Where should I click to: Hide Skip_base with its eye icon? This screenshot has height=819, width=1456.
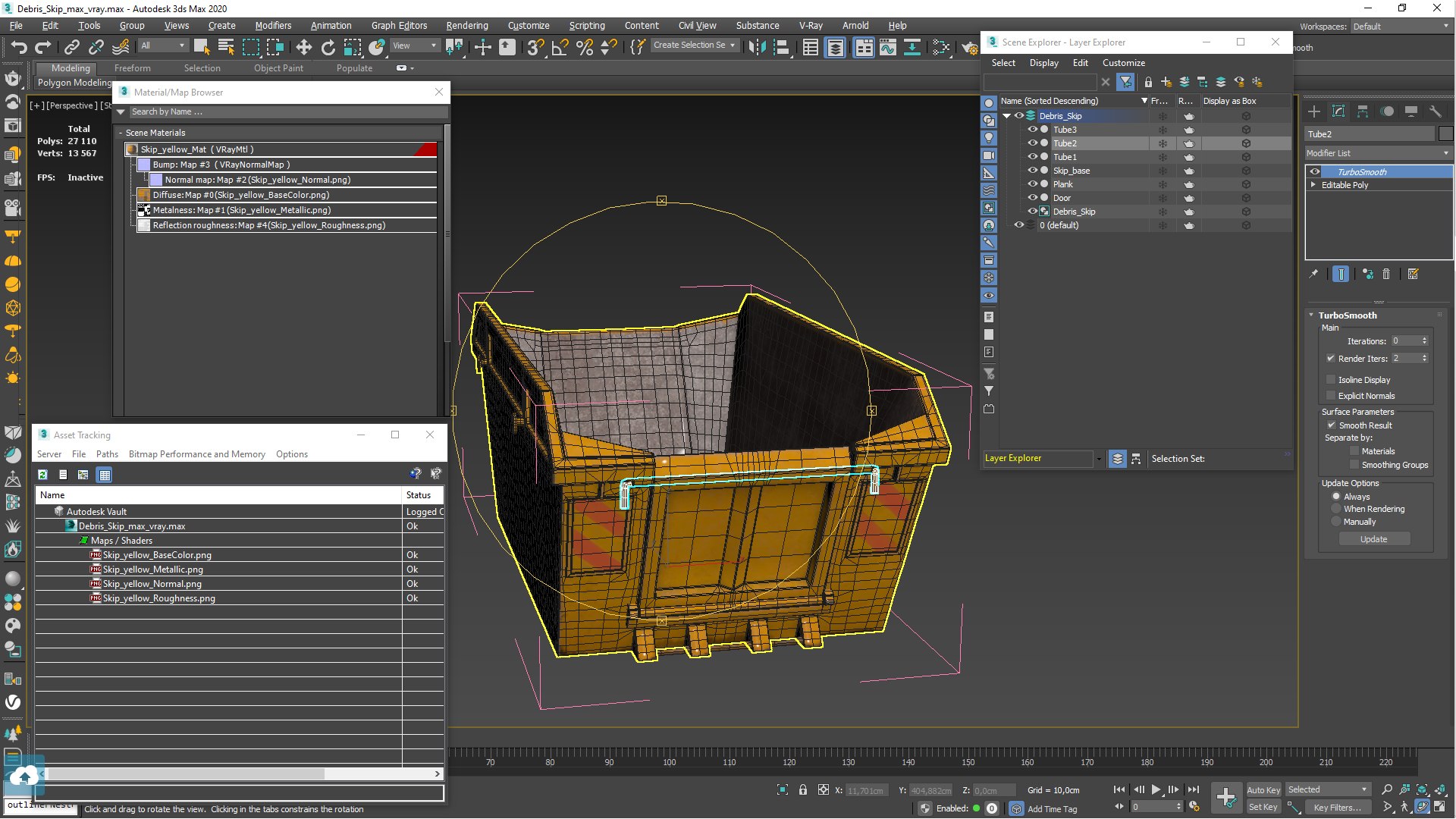(x=1032, y=171)
